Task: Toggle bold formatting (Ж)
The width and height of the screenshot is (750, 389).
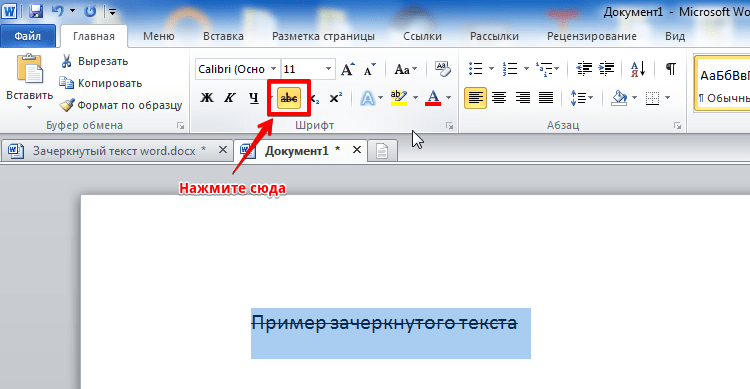Action: 207,98
